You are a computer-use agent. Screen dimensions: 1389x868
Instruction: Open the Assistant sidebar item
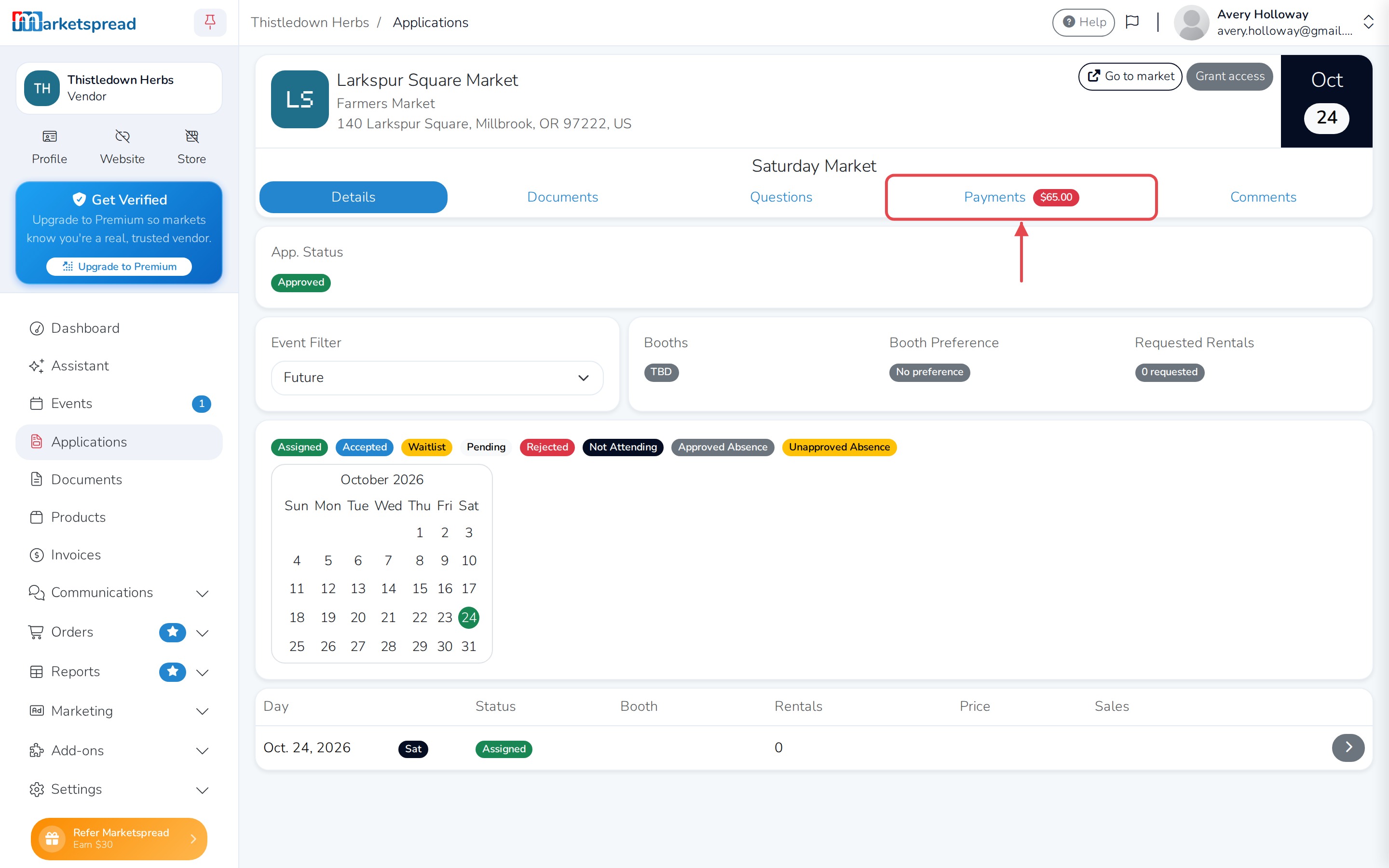tap(119, 366)
